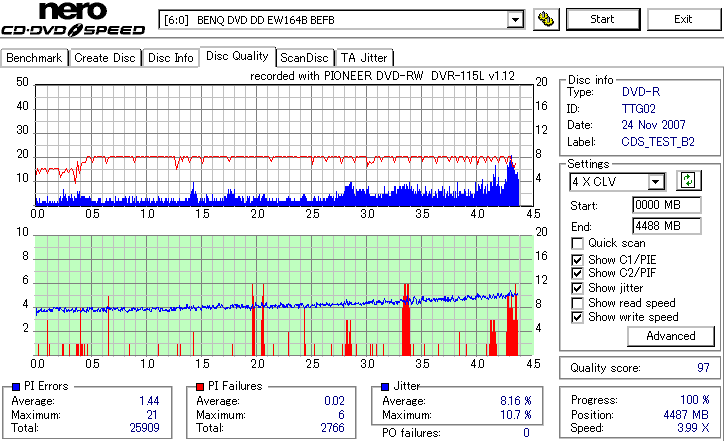This screenshot has height=441, width=724.
Task: Disable Show write speed checkbox
Action: [x=577, y=318]
